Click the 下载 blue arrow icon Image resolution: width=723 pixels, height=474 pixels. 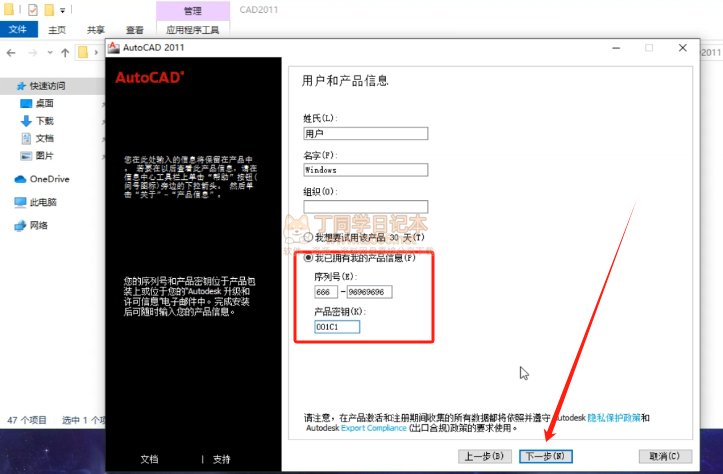[x=26, y=121]
